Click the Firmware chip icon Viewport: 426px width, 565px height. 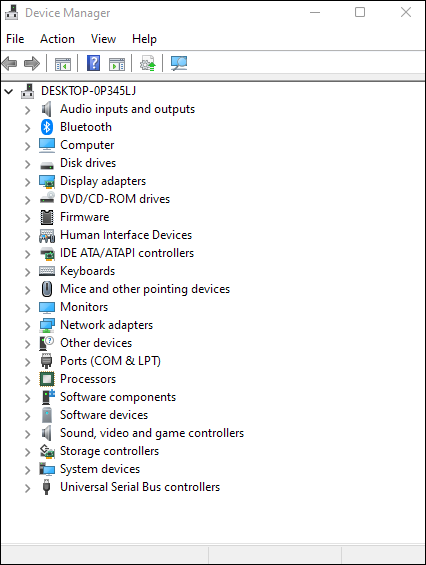pos(47,217)
